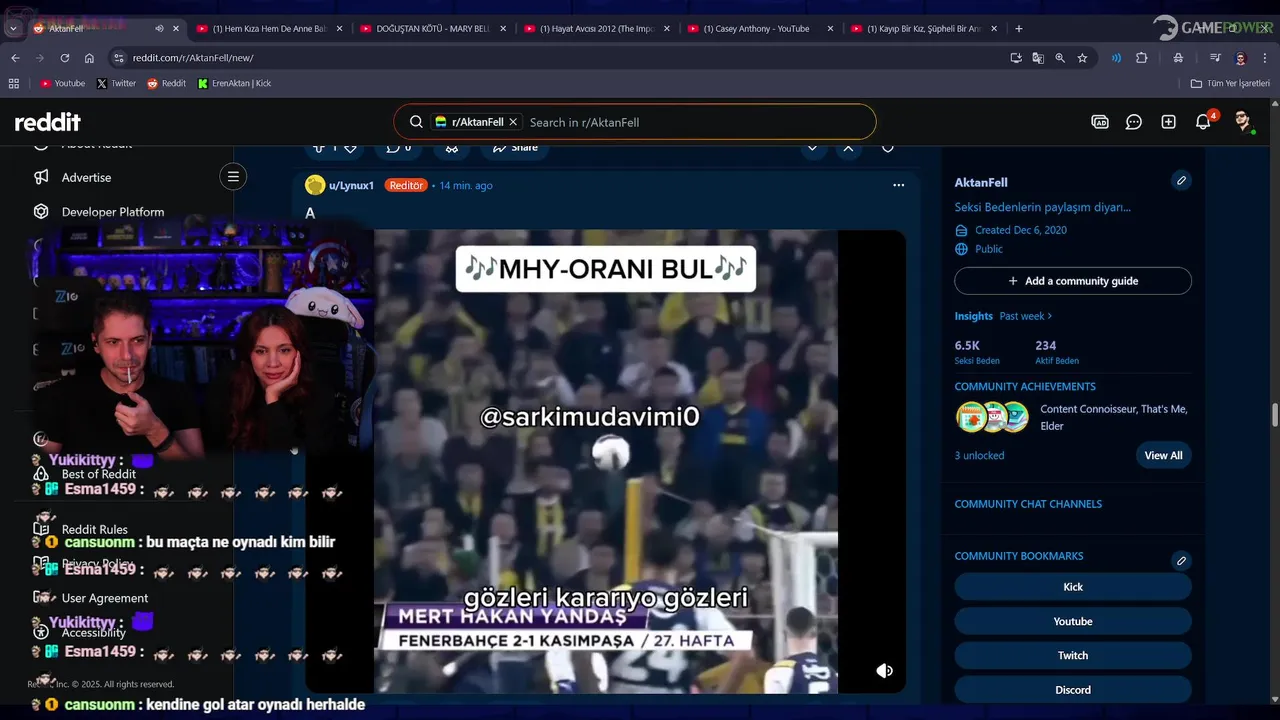Open the three-dot menu on Lynux1's post
This screenshot has width=1280, height=720.
898,185
